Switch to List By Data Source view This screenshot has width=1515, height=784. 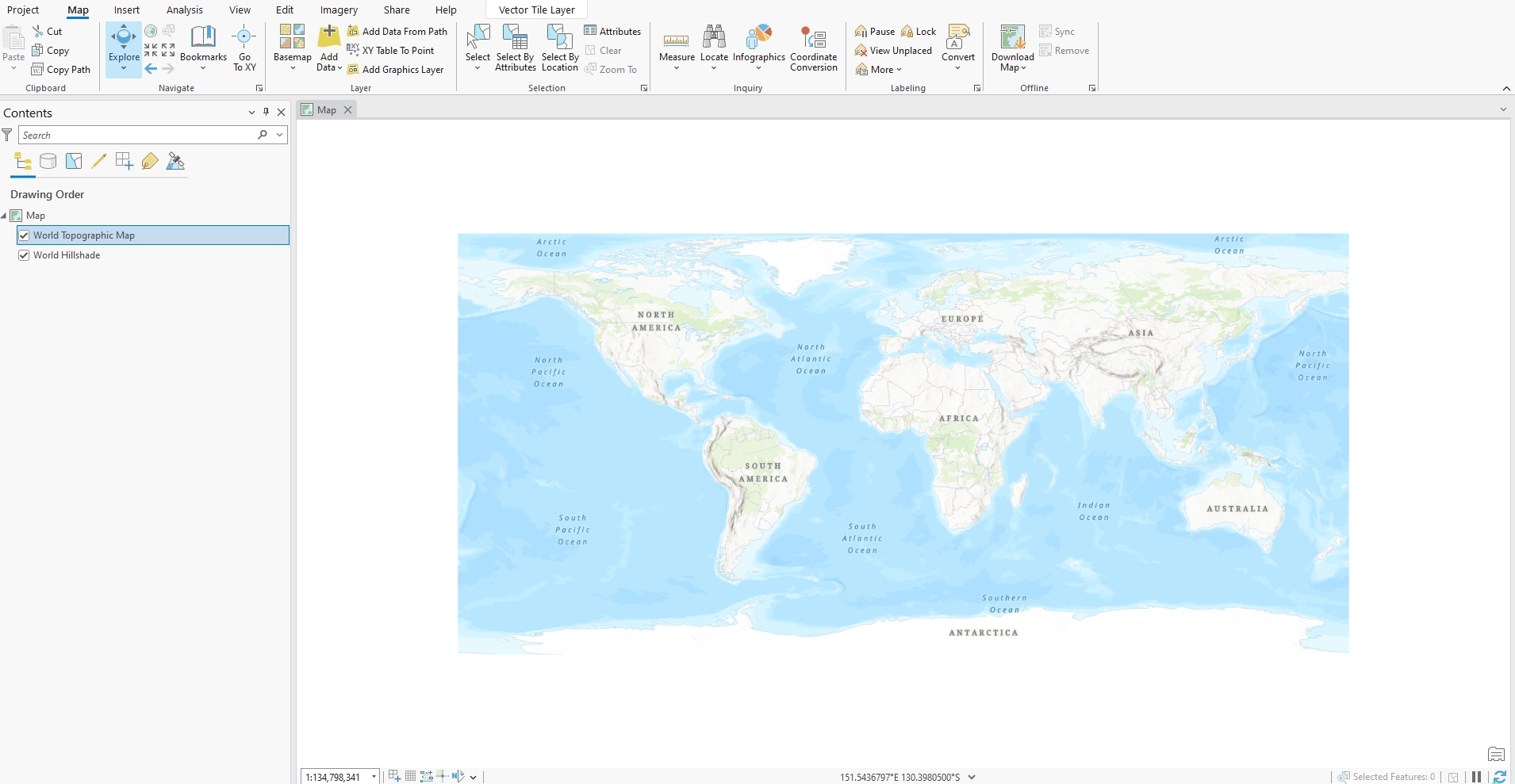[48, 162]
